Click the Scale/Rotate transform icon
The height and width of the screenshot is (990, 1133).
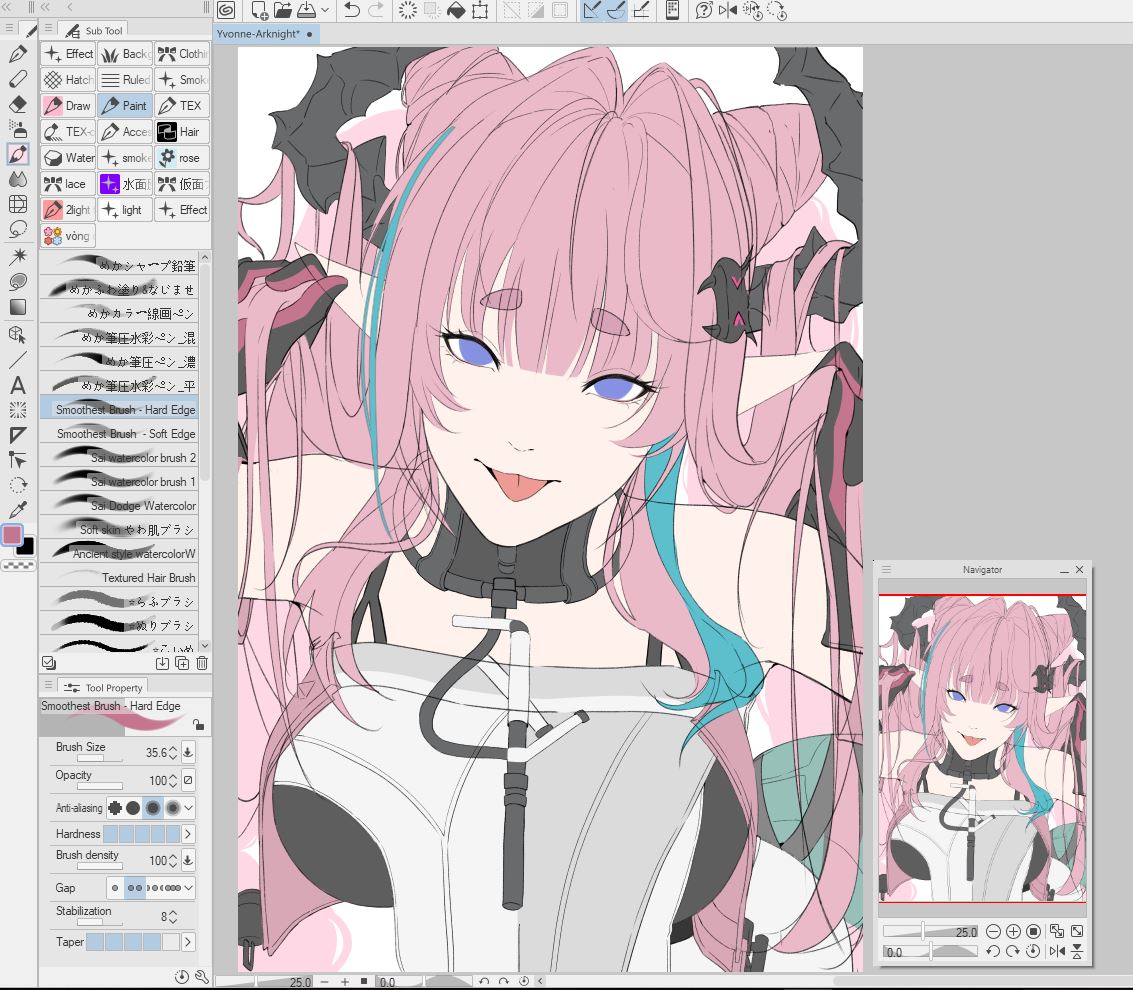pos(480,10)
